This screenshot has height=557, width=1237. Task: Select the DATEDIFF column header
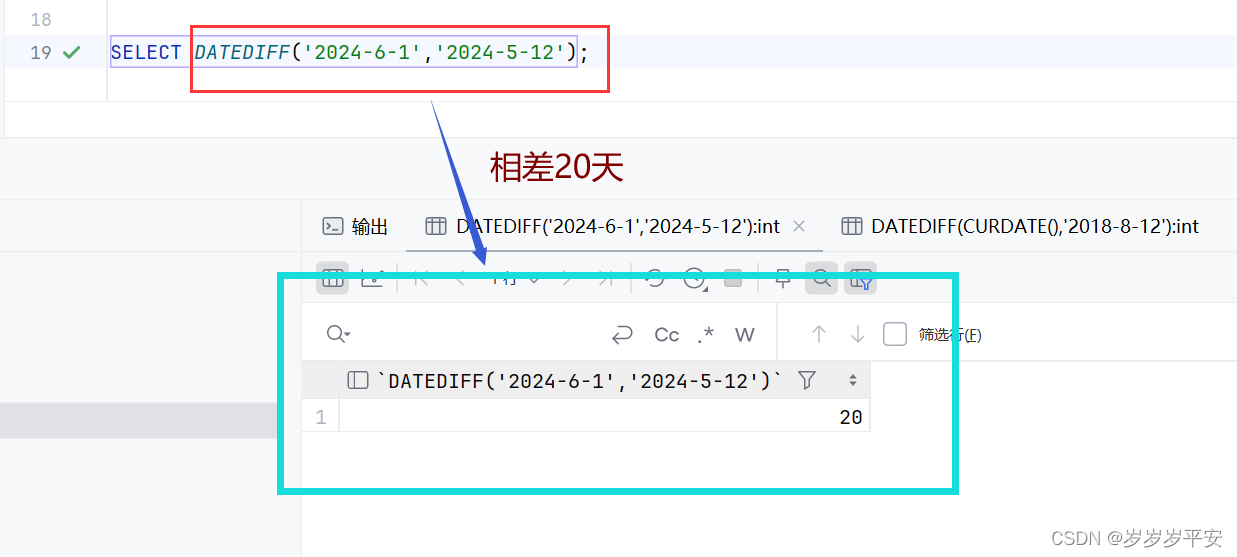pyautogui.click(x=605, y=380)
